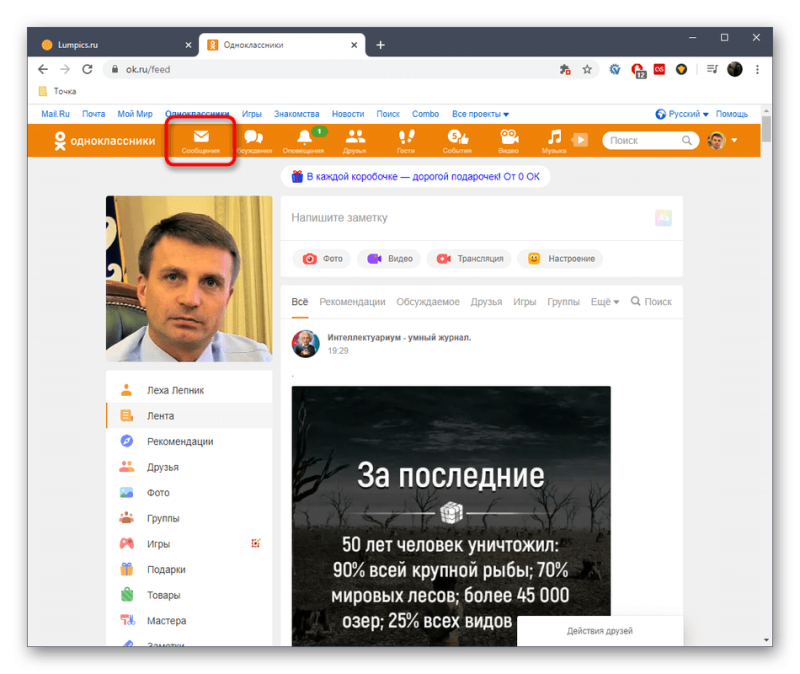Bookmark the page with the star icon
Image resolution: width=800 pixels, height=674 pixels.
coord(587,69)
